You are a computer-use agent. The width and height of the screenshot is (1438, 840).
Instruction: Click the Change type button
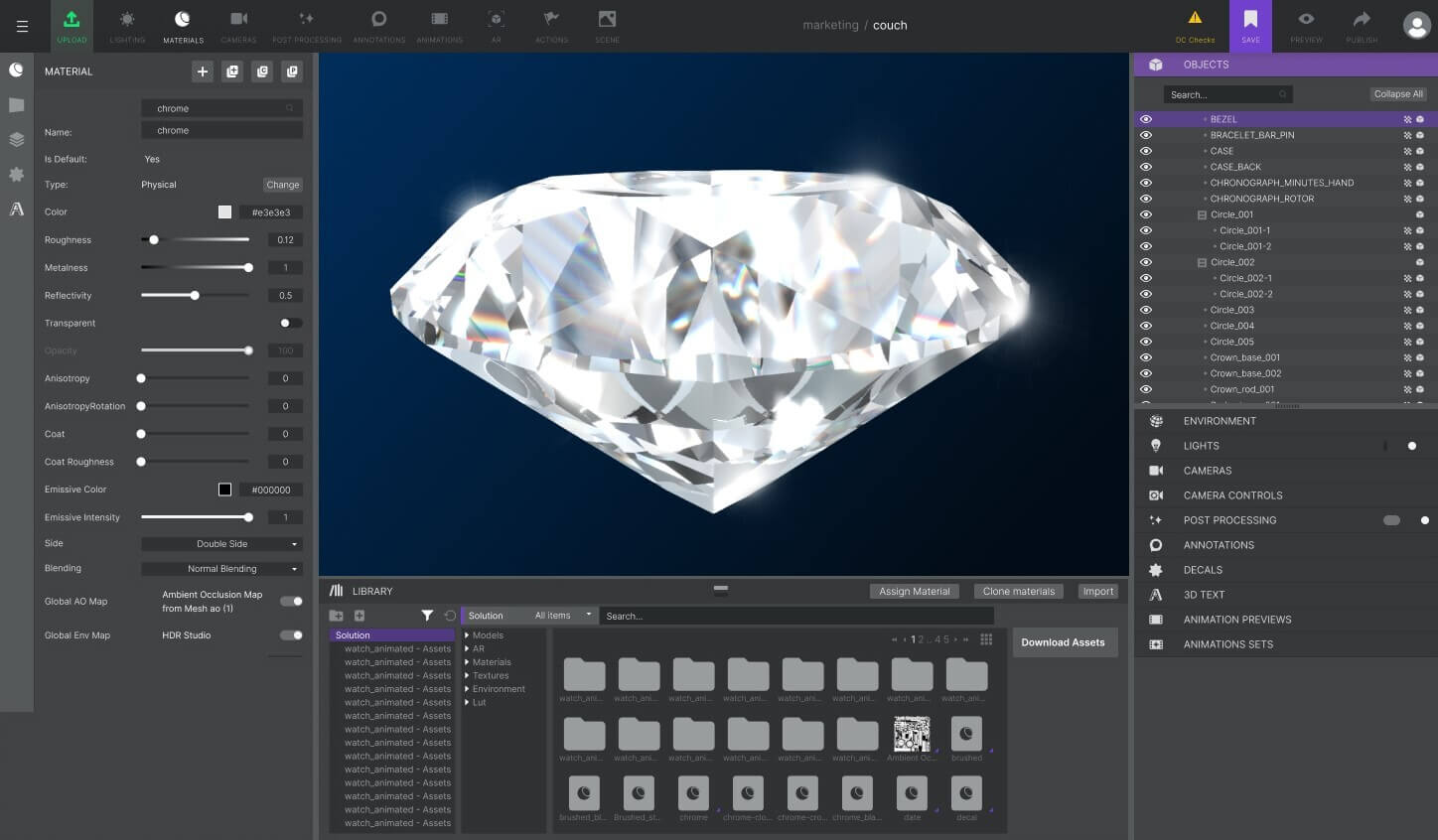click(x=283, y=185)
